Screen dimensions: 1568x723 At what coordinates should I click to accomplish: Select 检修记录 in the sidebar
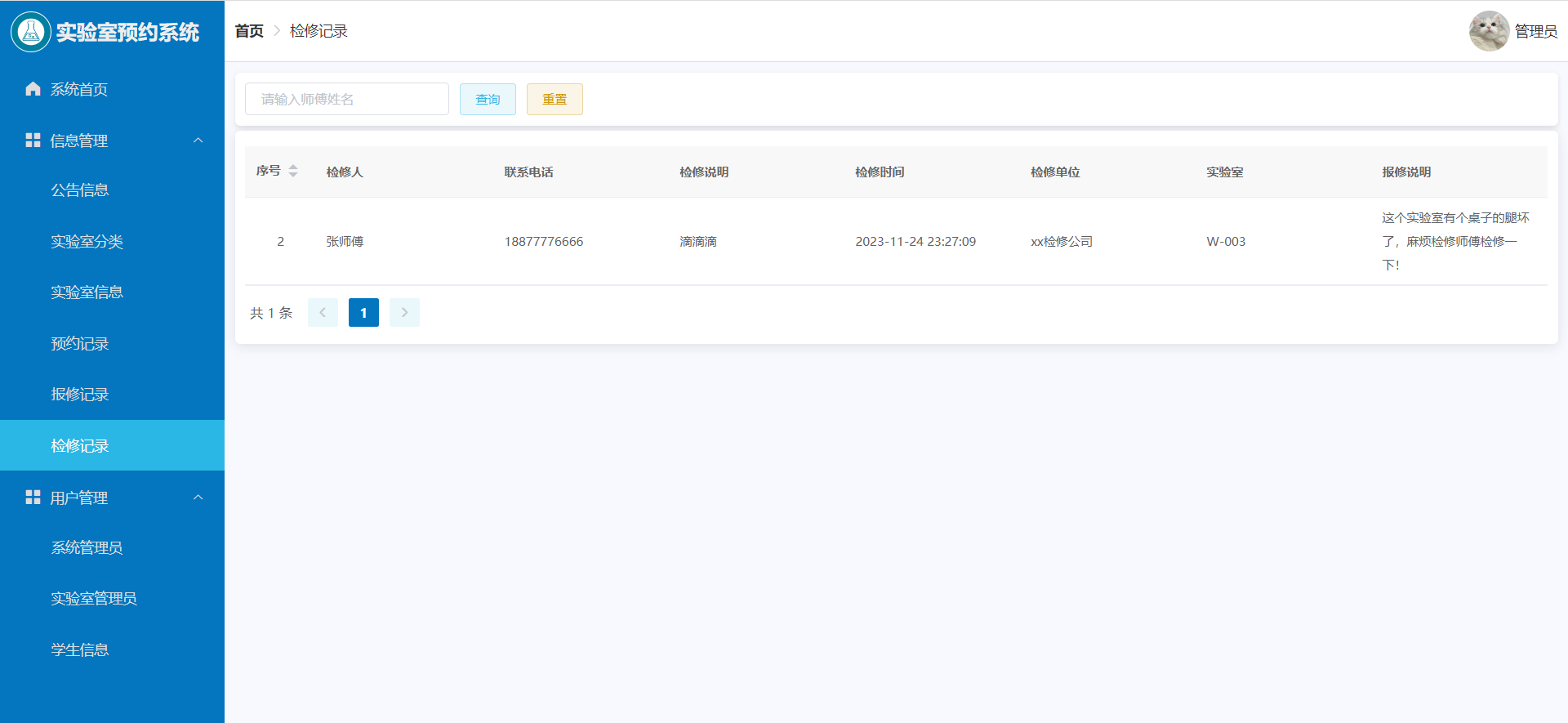pyautogui.click(x=112, y=445)
